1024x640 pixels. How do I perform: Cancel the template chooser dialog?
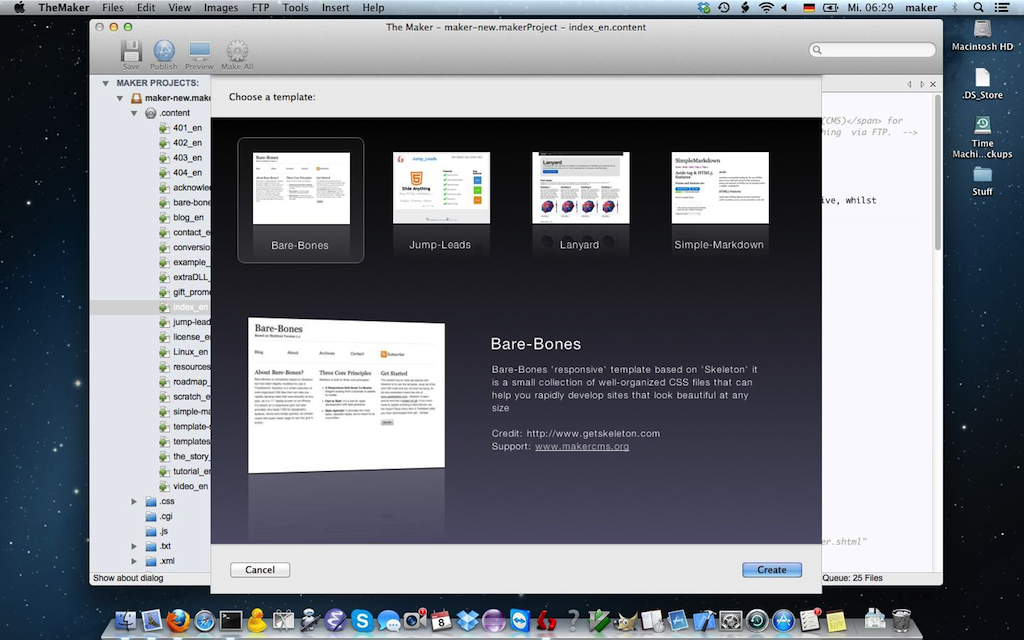point(260,570)
